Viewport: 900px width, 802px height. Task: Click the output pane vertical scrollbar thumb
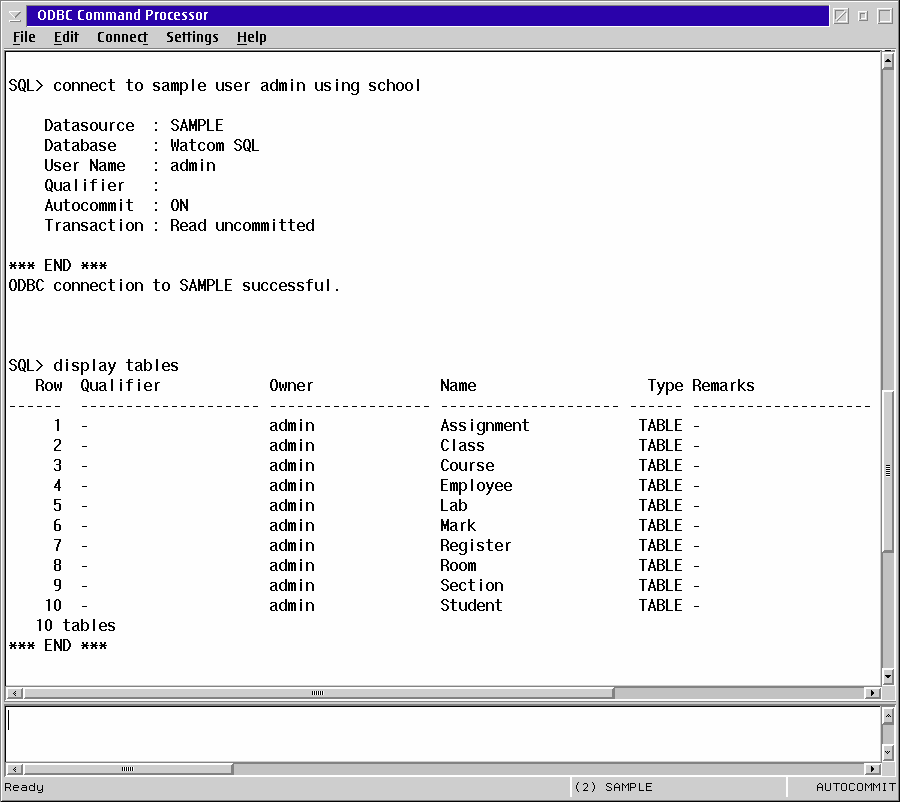point(887,471)
